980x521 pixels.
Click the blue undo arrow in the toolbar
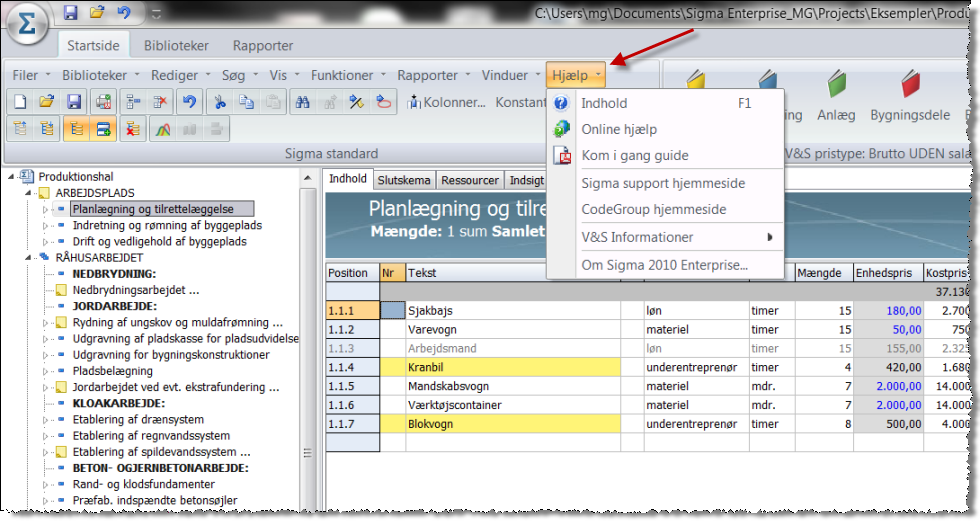(x=188, y=102)
